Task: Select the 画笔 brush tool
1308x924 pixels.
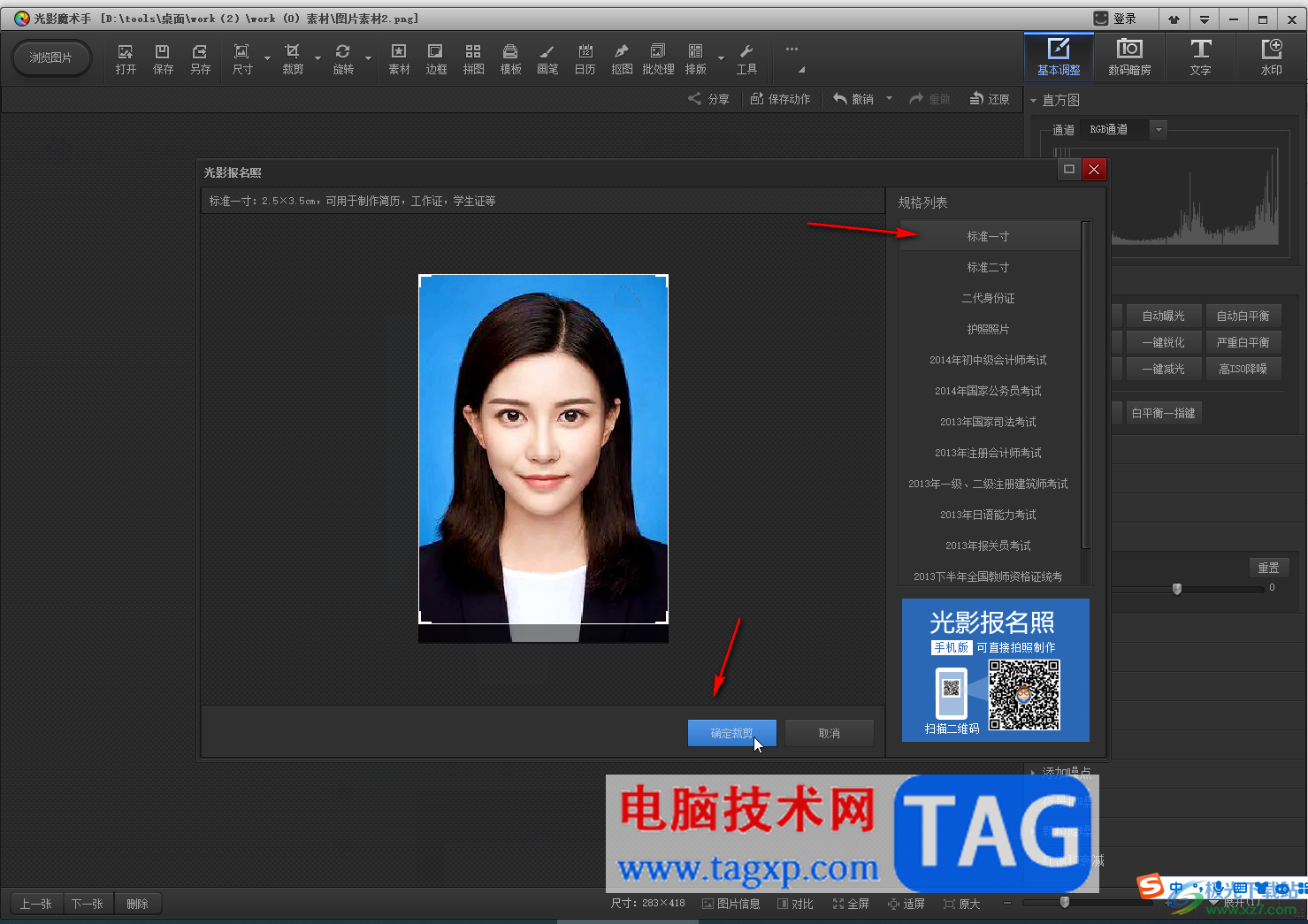Action: [x=547, y=59]
